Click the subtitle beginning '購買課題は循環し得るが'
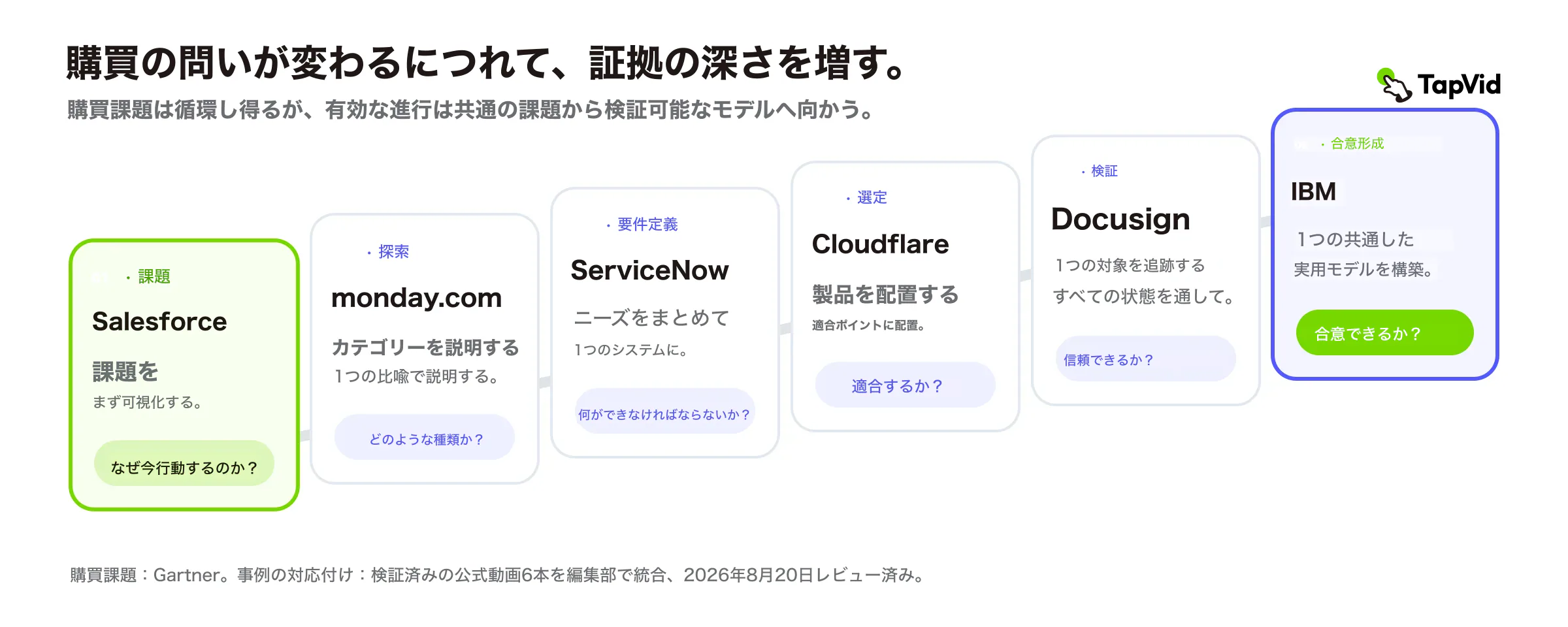 pyautogui.click(x=470, y=110)
